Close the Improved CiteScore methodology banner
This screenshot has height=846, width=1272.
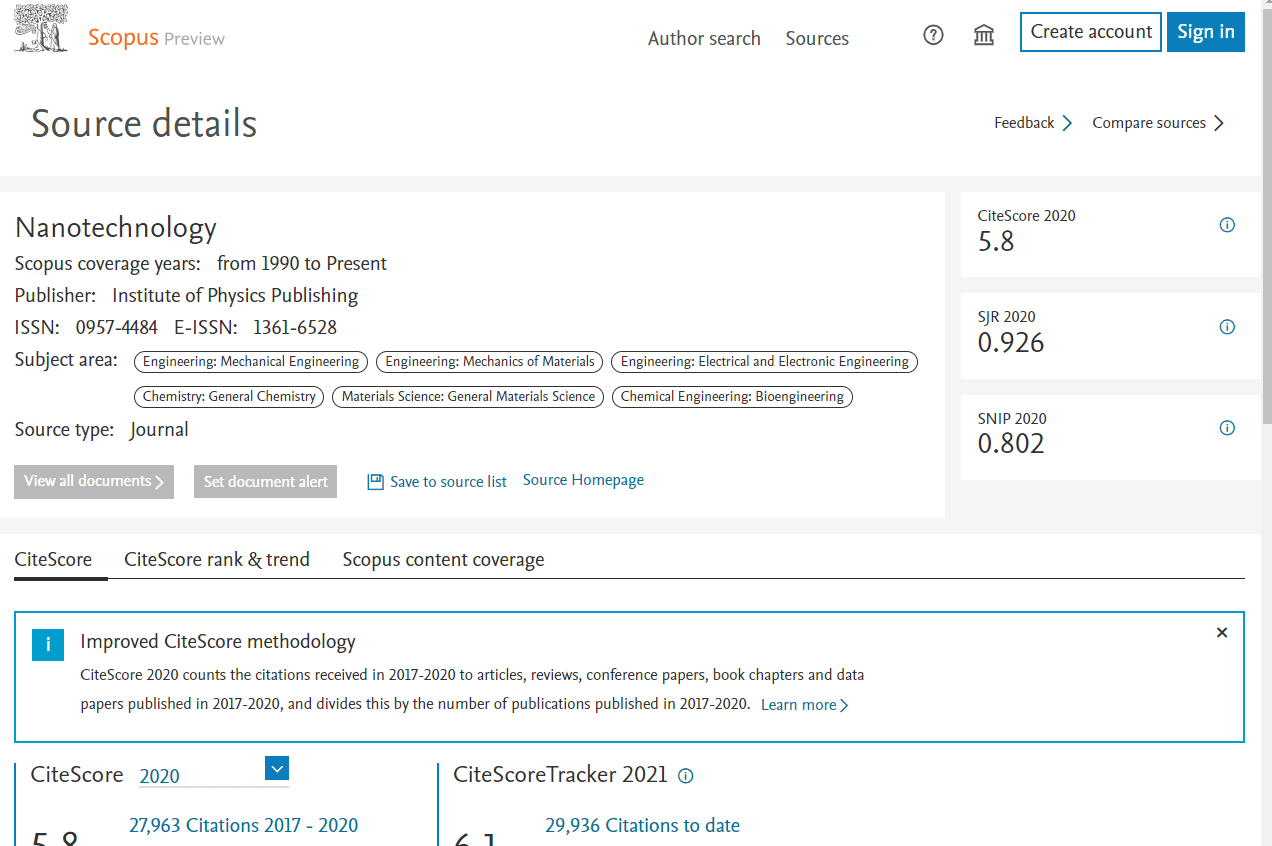pyautogui.click(x=1222, y=633)
